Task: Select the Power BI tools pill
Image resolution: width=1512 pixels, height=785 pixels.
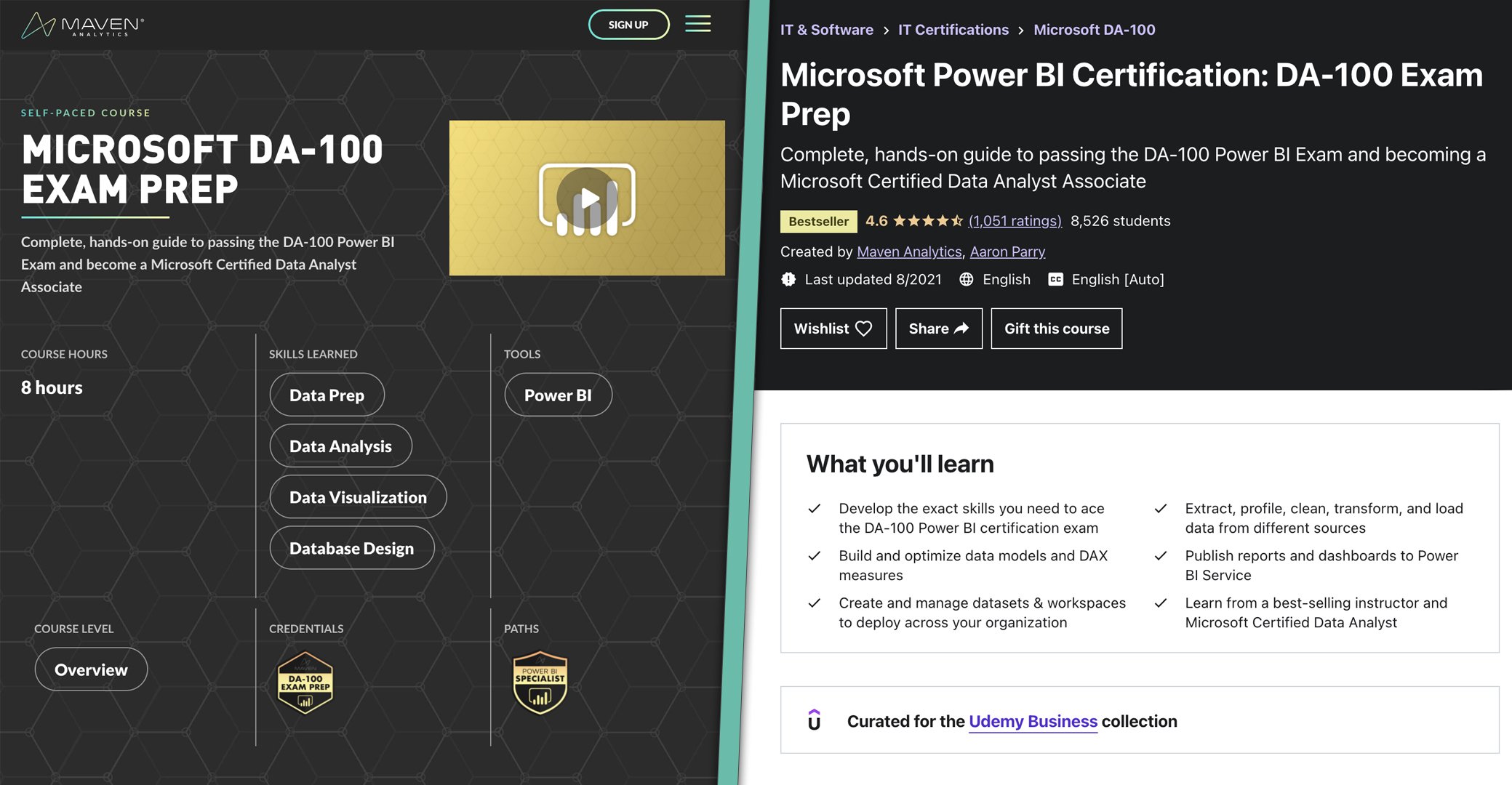Action: point(558,395)
